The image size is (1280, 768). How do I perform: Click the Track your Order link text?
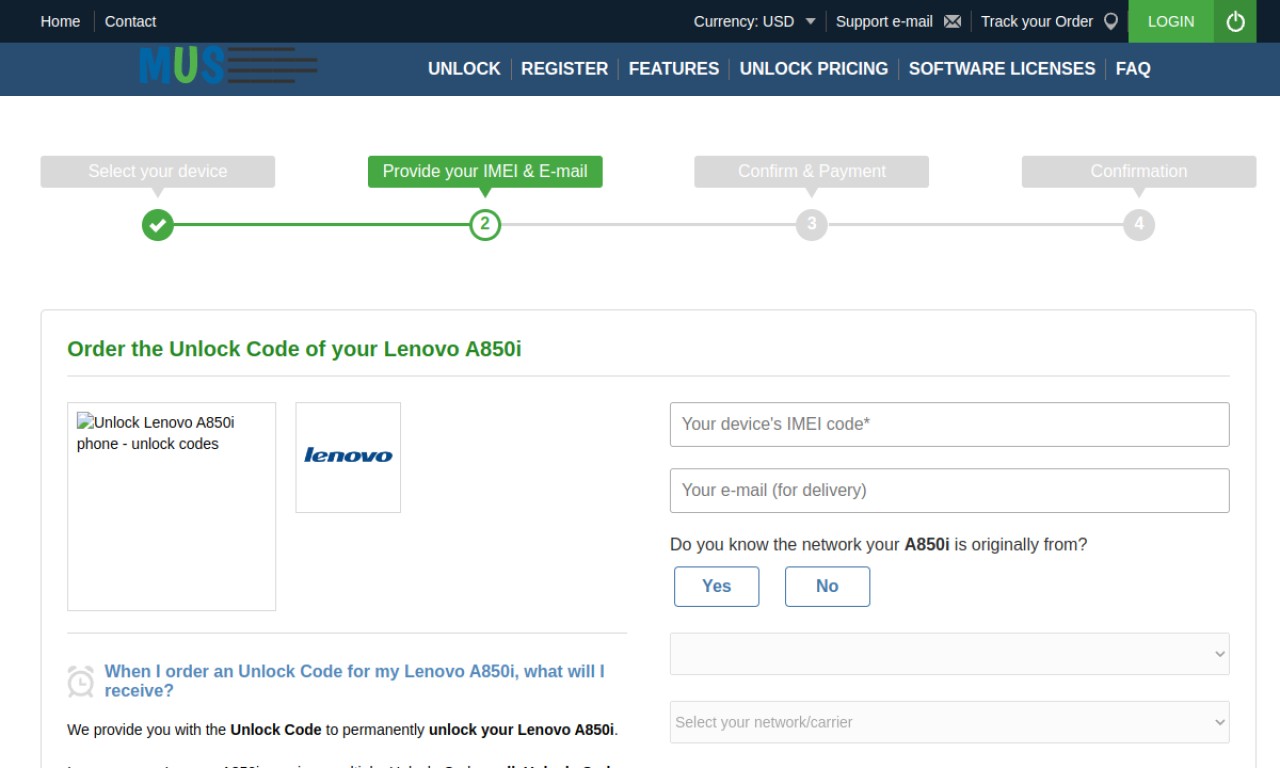tap(1037, 21)
